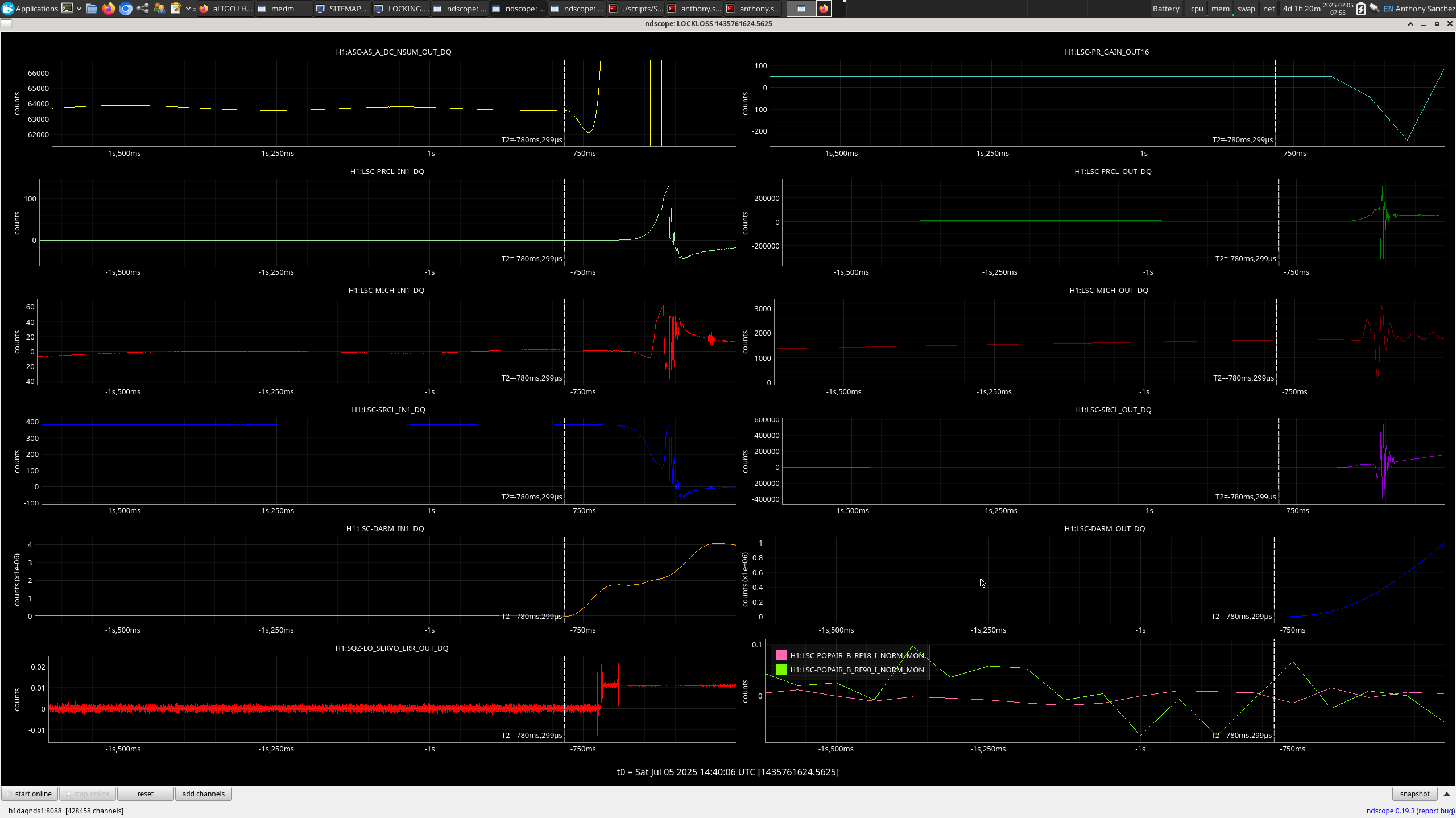Click the share/network launcher icon
Screen dimensions: 1456x818
tap(143, 9)
